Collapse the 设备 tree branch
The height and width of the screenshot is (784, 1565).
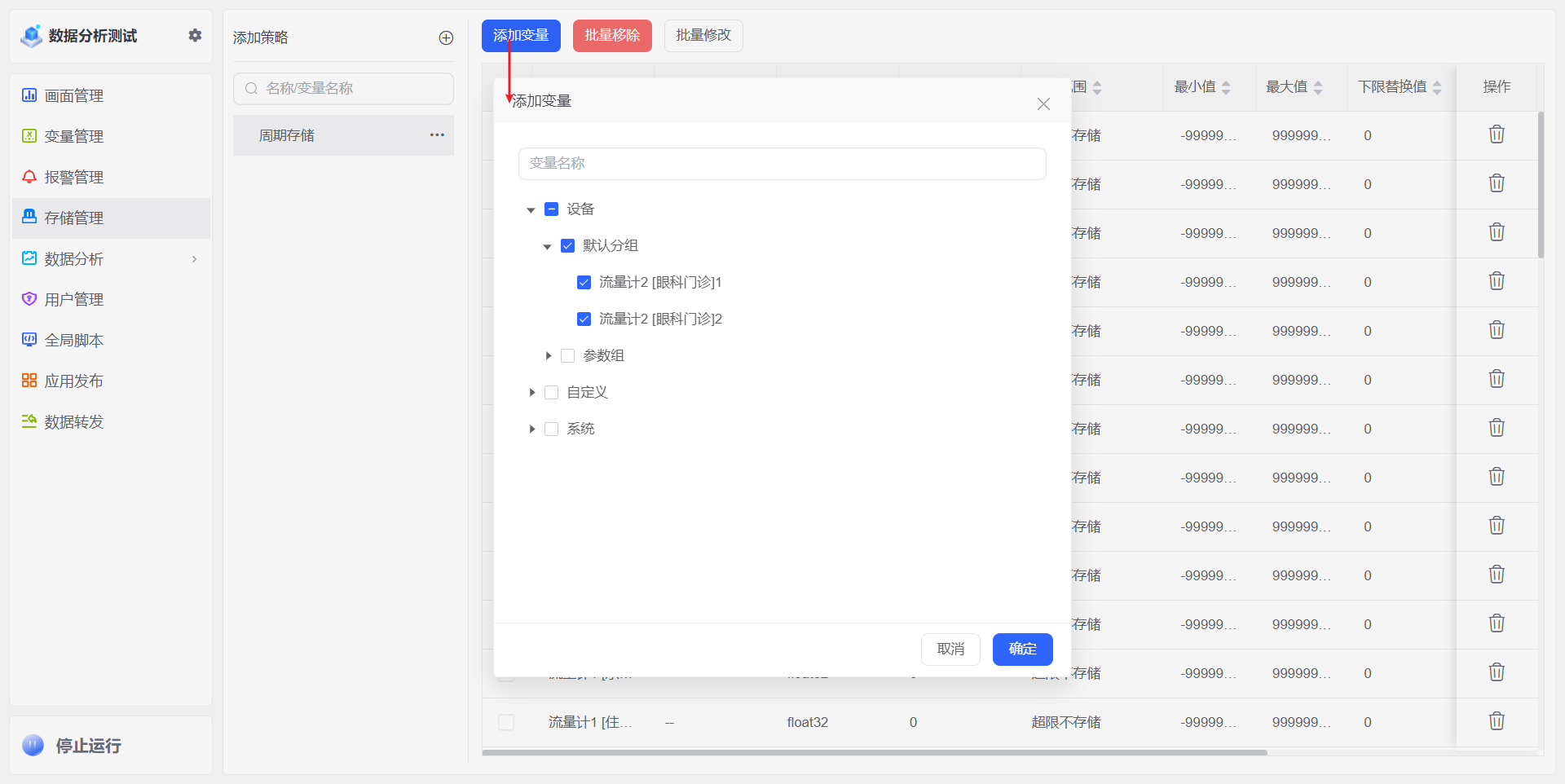(531, 209)
